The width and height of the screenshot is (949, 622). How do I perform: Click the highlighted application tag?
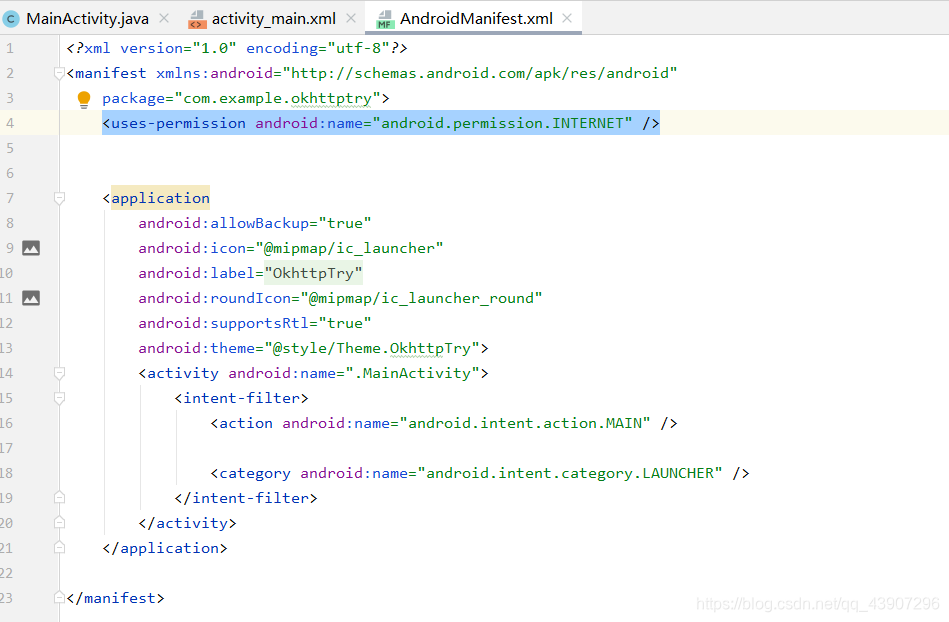click(x=160, y=198)
